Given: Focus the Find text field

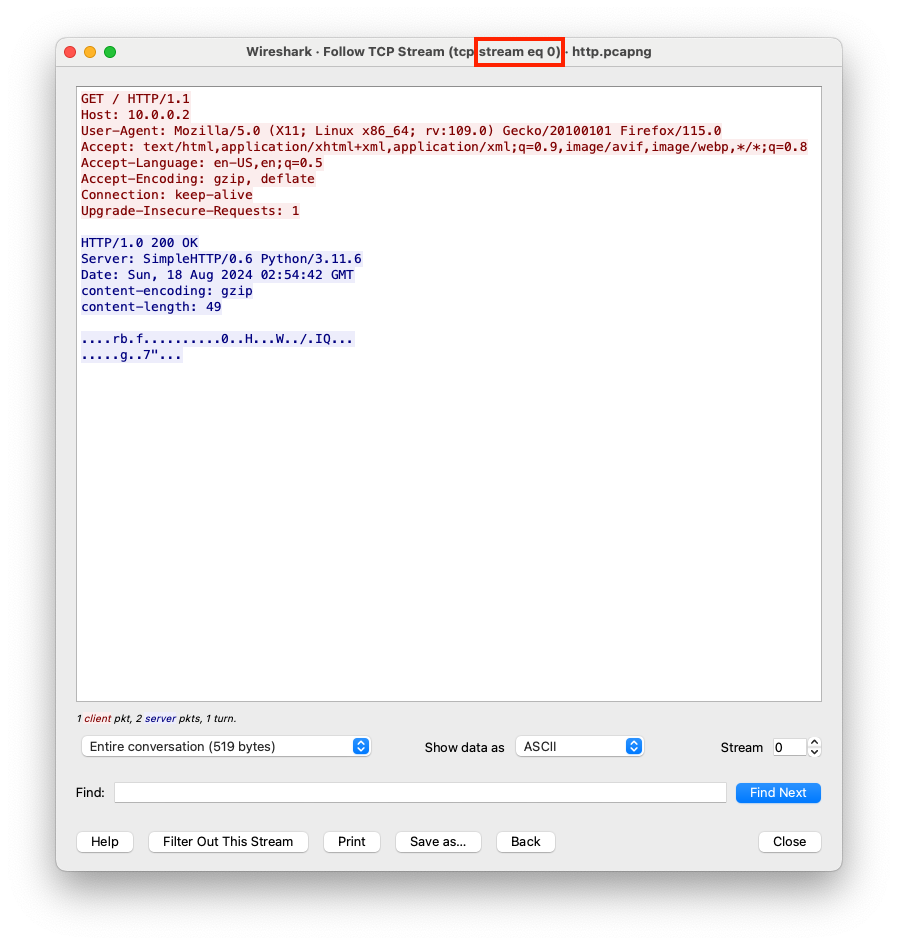Looking at the screenshot, I should point(420,793).
